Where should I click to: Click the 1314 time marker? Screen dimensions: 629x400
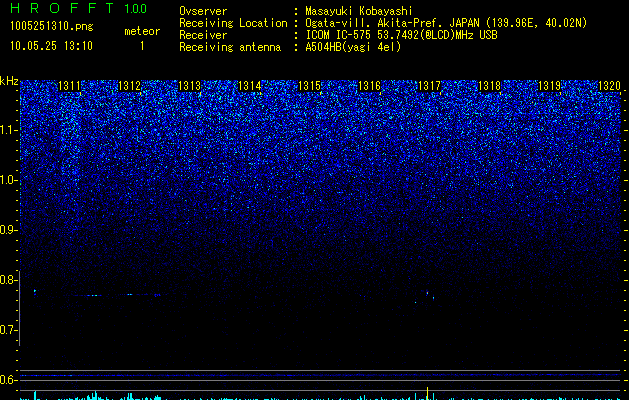250,86
